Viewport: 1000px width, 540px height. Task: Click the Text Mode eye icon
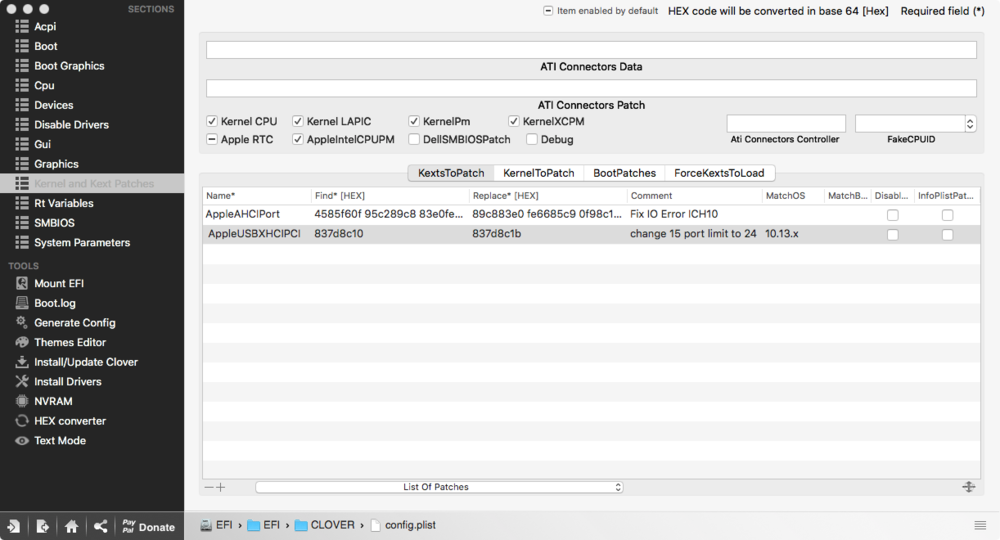coord(21,440)
